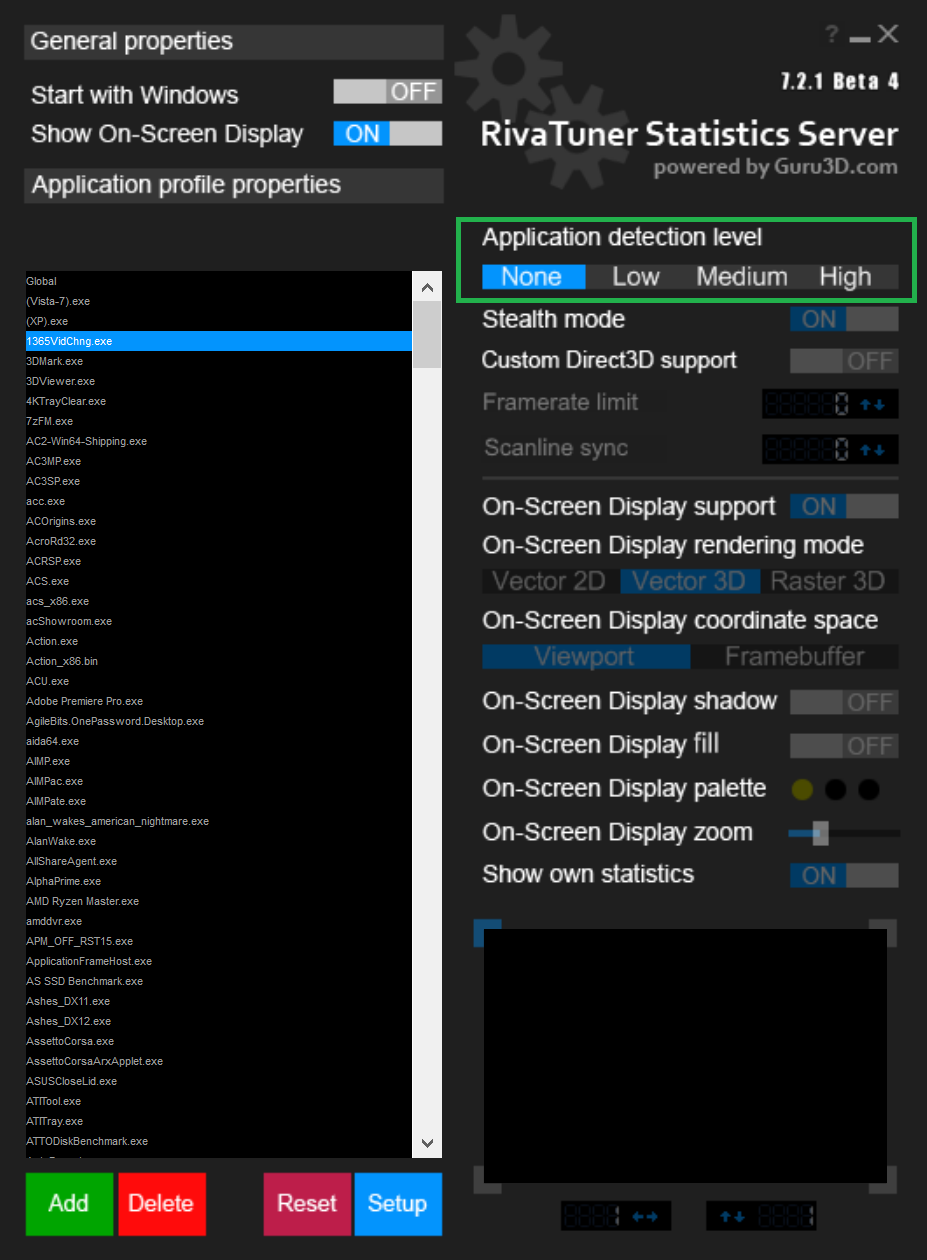The width and height of the screenshot is (927, 1260).
Task: Click horizontal OSD position arrows
Action: coord(645,1216)
